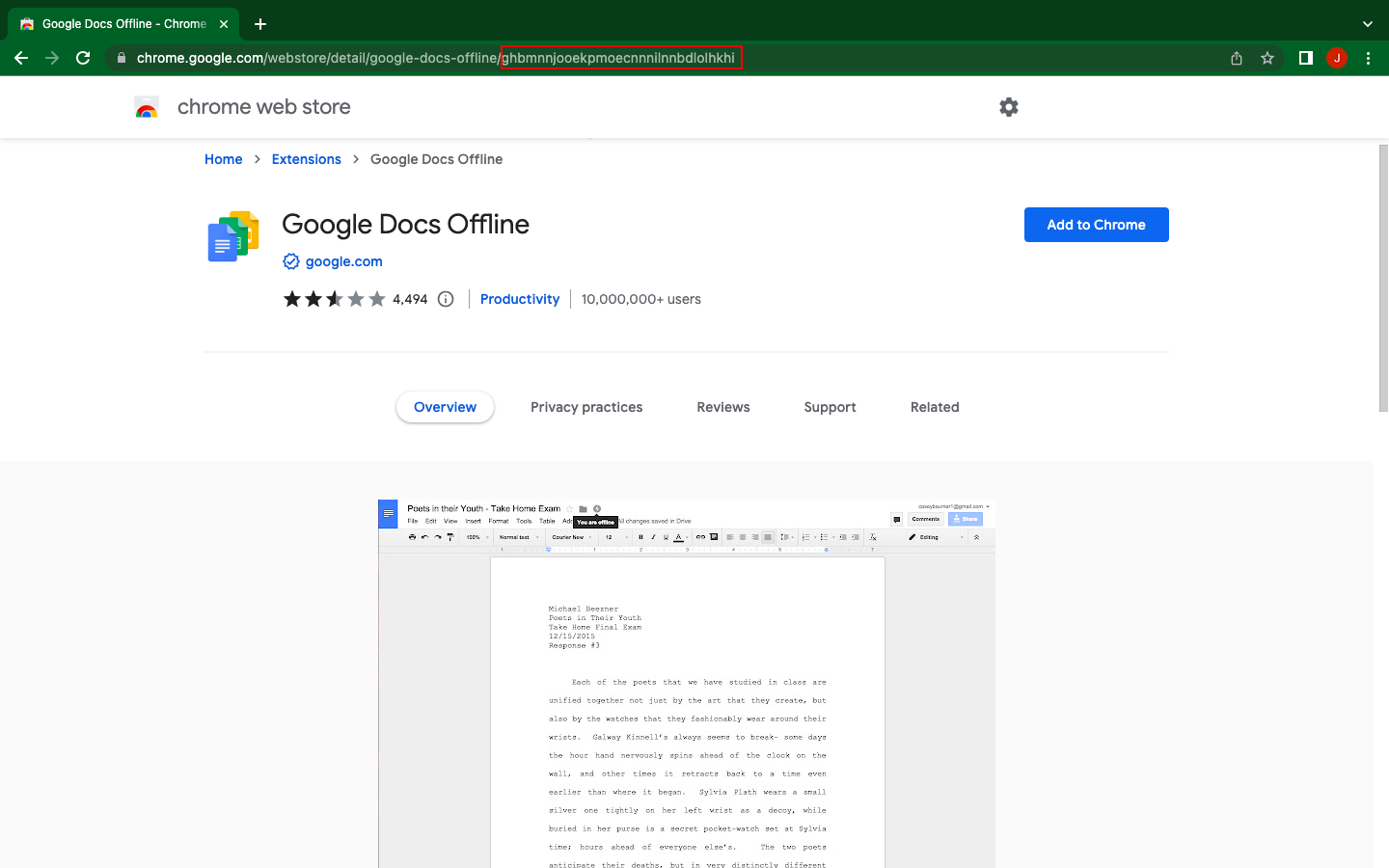1389x868 pixels.
Task: Open web store settings gear
Action: pos(1009,107)
